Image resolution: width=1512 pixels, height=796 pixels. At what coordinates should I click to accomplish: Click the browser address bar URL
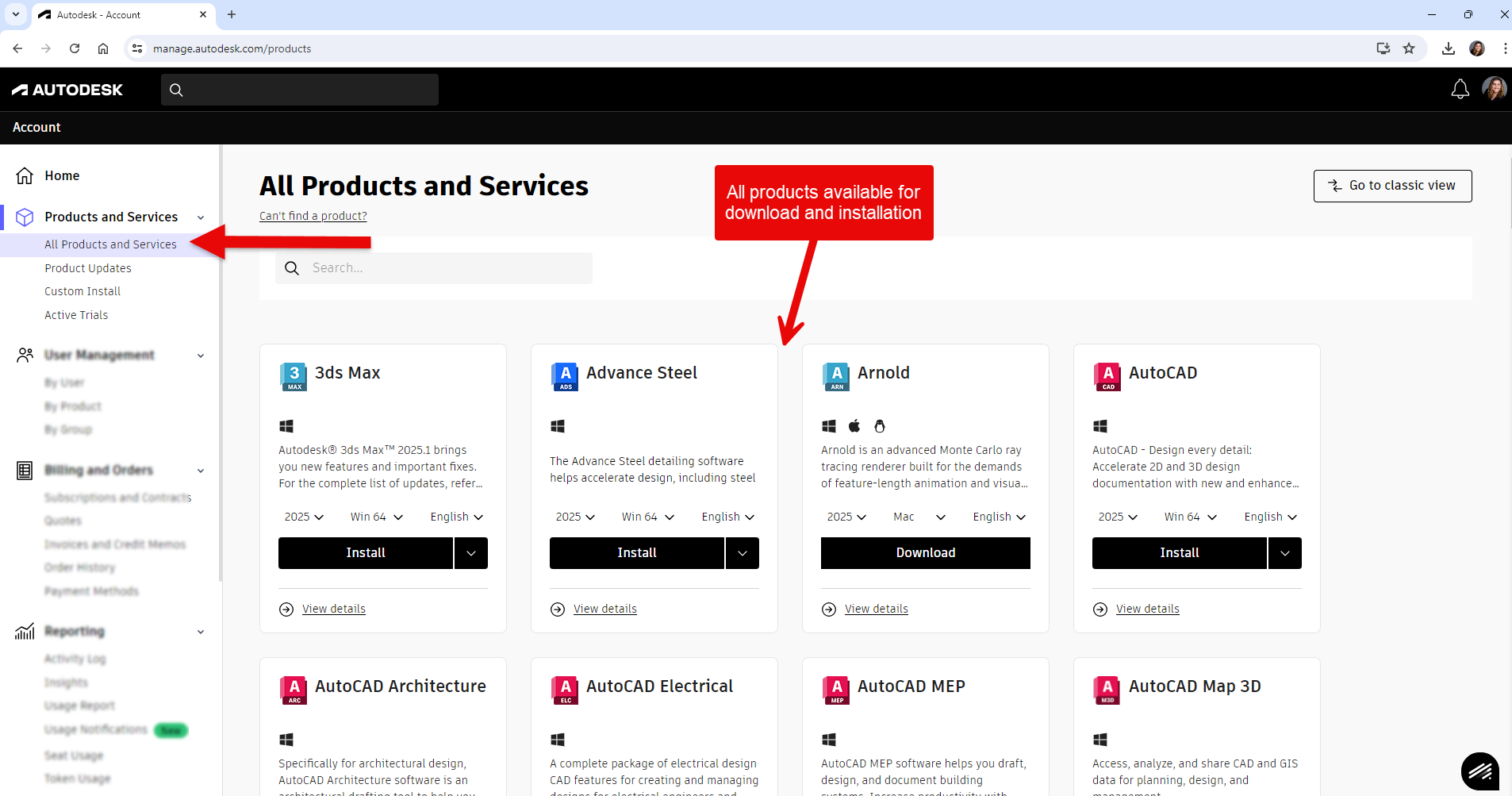coord(232,48)
